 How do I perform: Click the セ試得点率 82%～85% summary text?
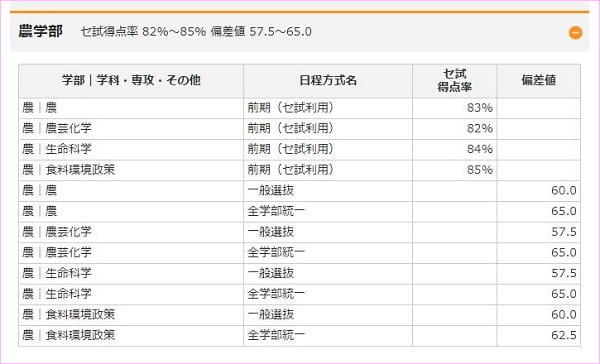(143, 32)
